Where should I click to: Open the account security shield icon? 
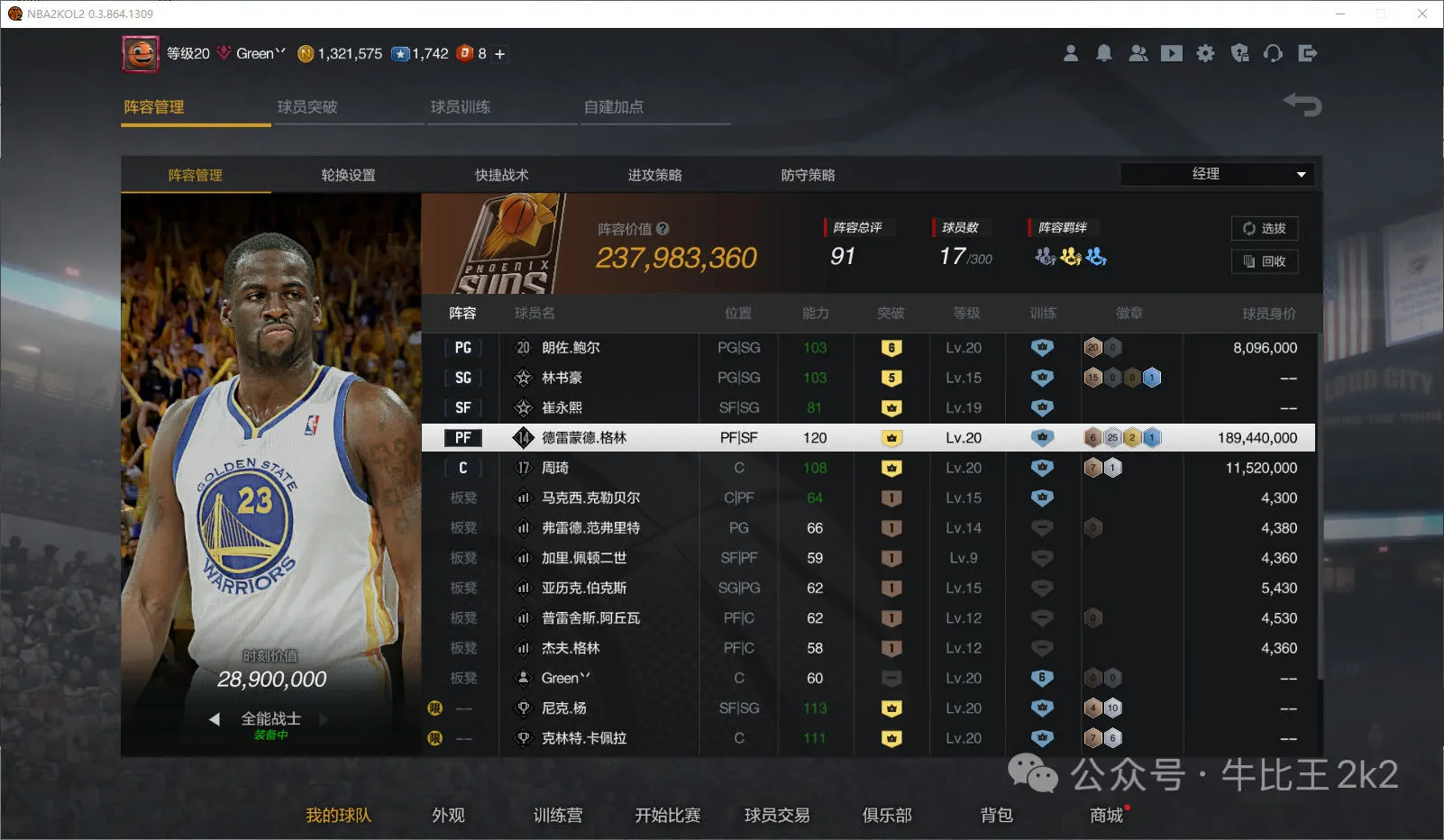coord(1240,54)
